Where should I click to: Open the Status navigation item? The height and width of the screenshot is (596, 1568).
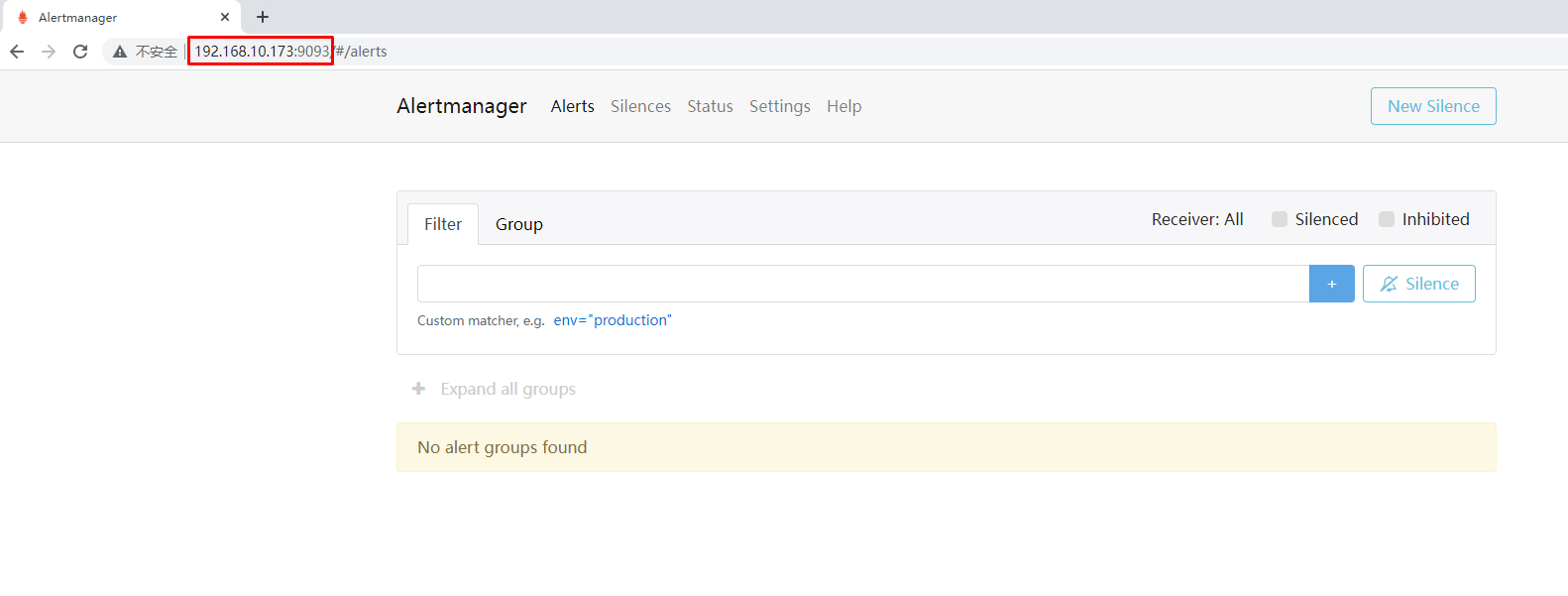[710, 106]
